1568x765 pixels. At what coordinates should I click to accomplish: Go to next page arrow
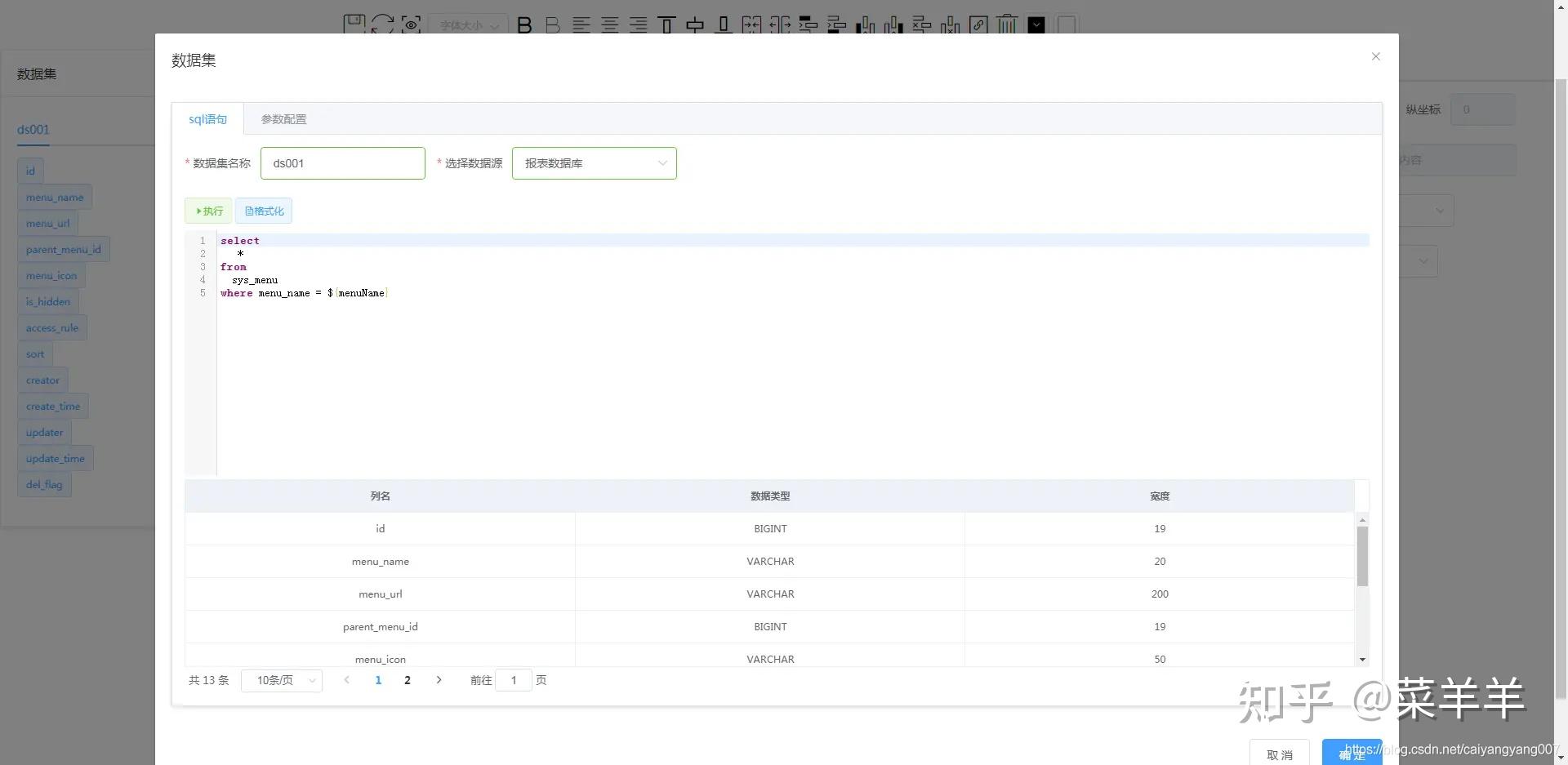pos(439,680)
